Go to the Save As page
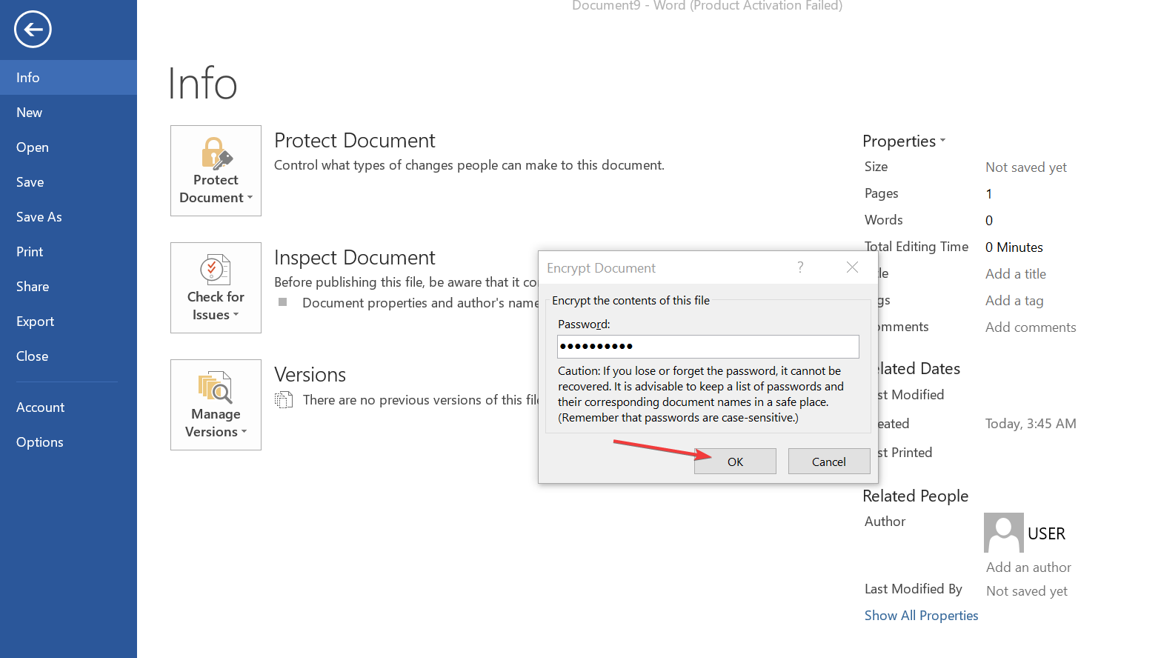 pyautogui.click(x=39, y=217)
